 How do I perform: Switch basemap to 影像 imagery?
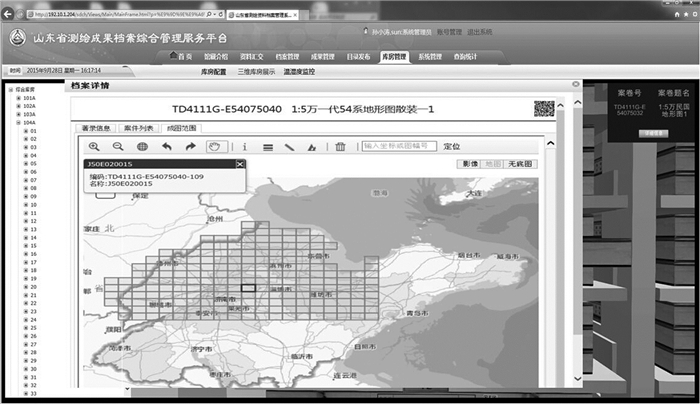468,163
